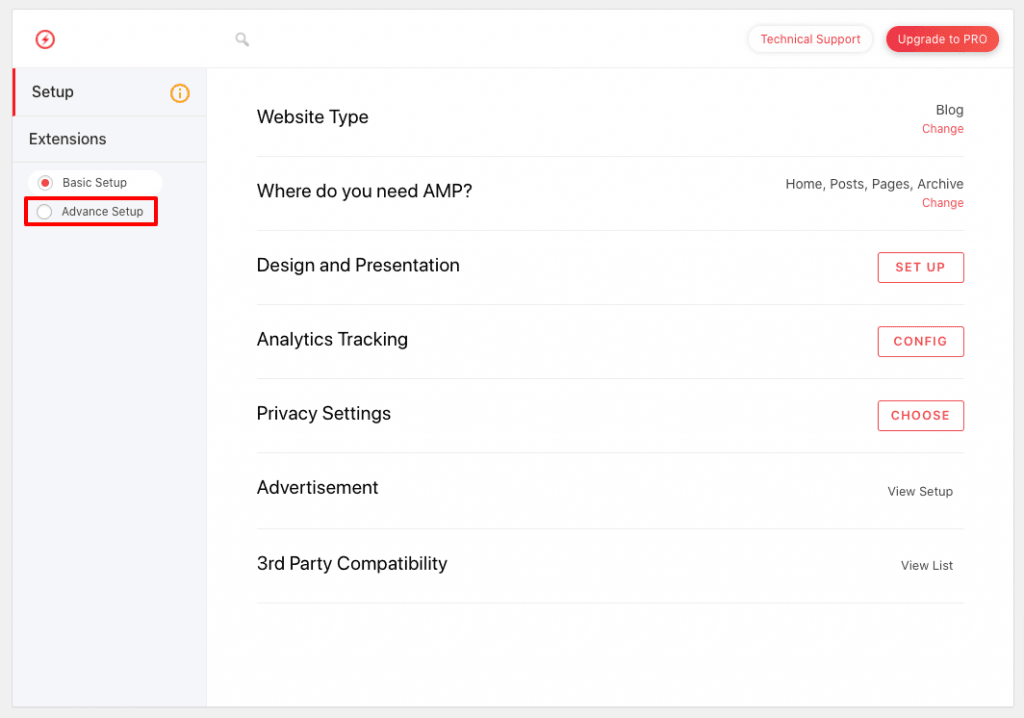Open the orange info icon beside Setup
Screen dimensions: 1024x718
point(180,93)
